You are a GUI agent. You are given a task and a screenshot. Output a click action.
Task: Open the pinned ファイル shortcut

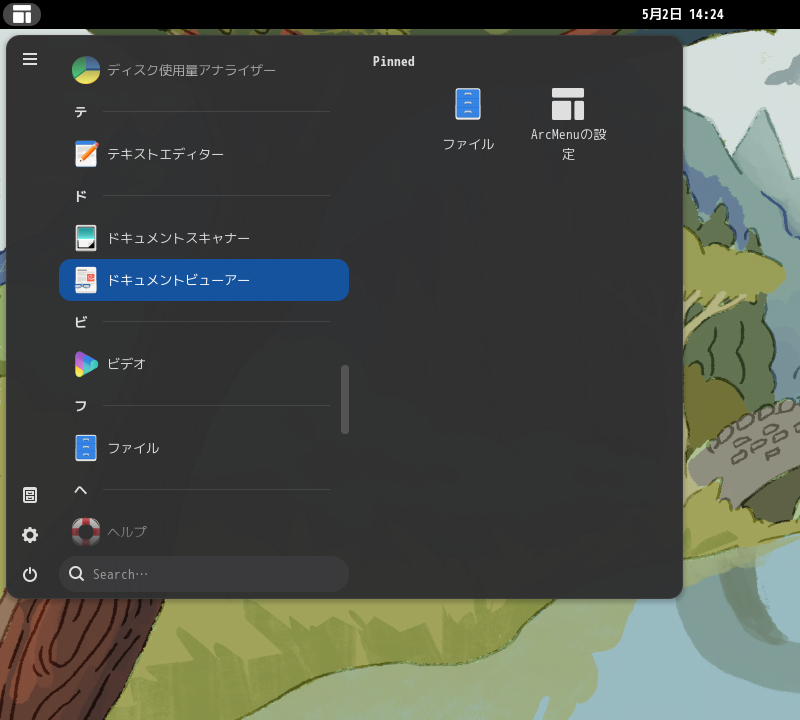pos(468,120)
